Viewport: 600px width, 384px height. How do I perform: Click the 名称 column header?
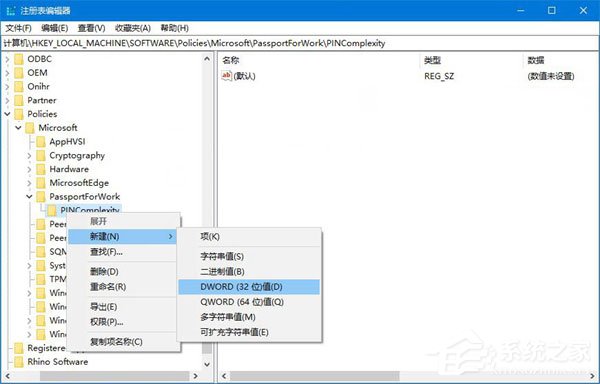coord(319,60)
